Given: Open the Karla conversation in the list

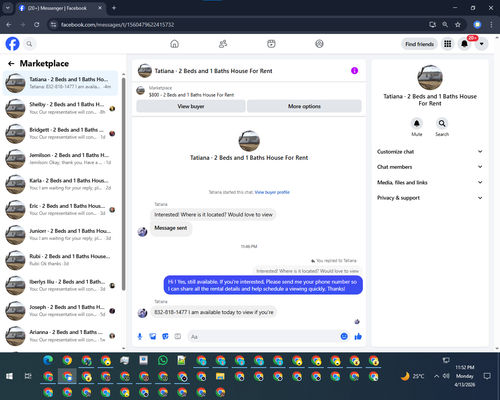Looking at the screenshot, I should pos(60,184).
